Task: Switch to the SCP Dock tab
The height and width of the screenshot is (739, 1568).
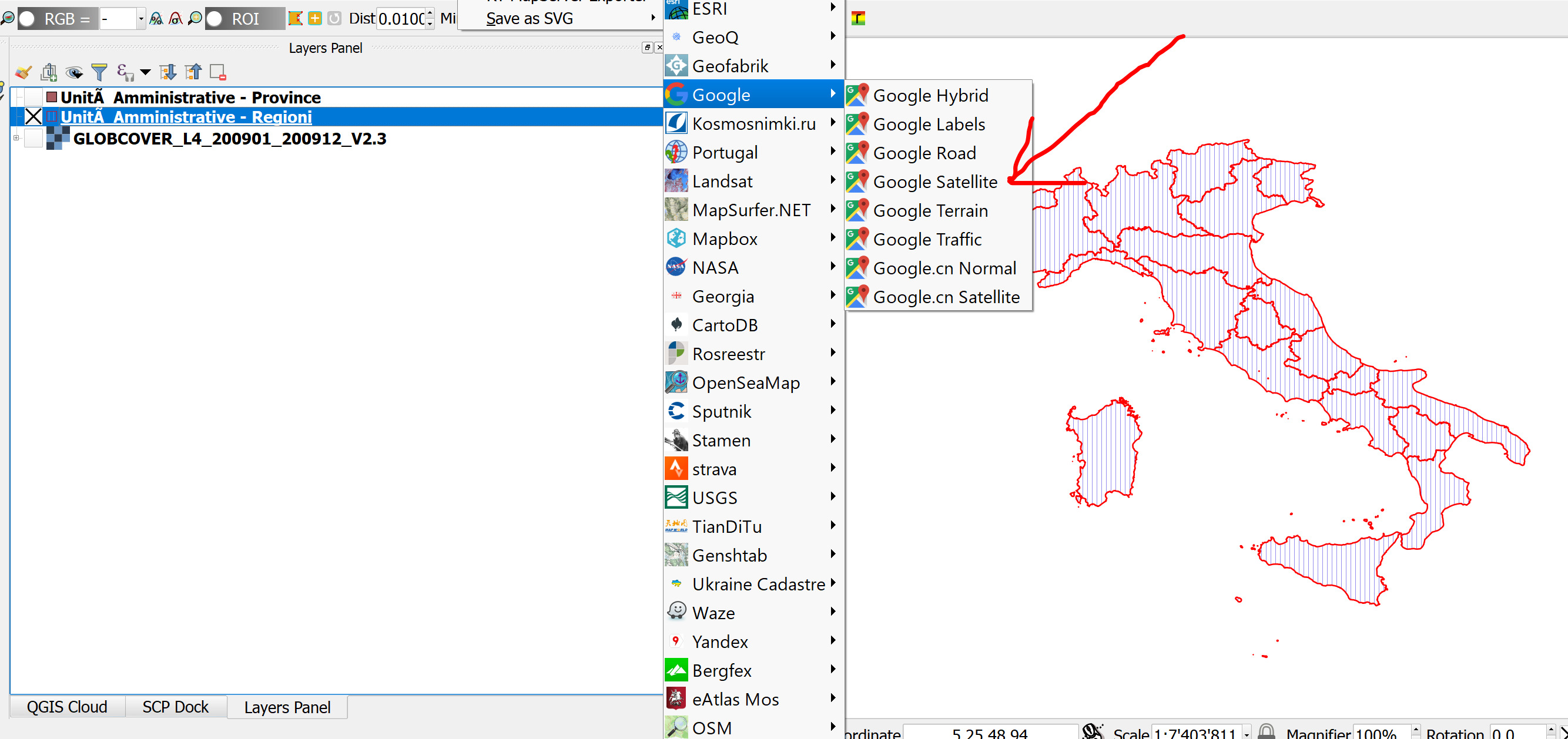Action: (175, 707)
